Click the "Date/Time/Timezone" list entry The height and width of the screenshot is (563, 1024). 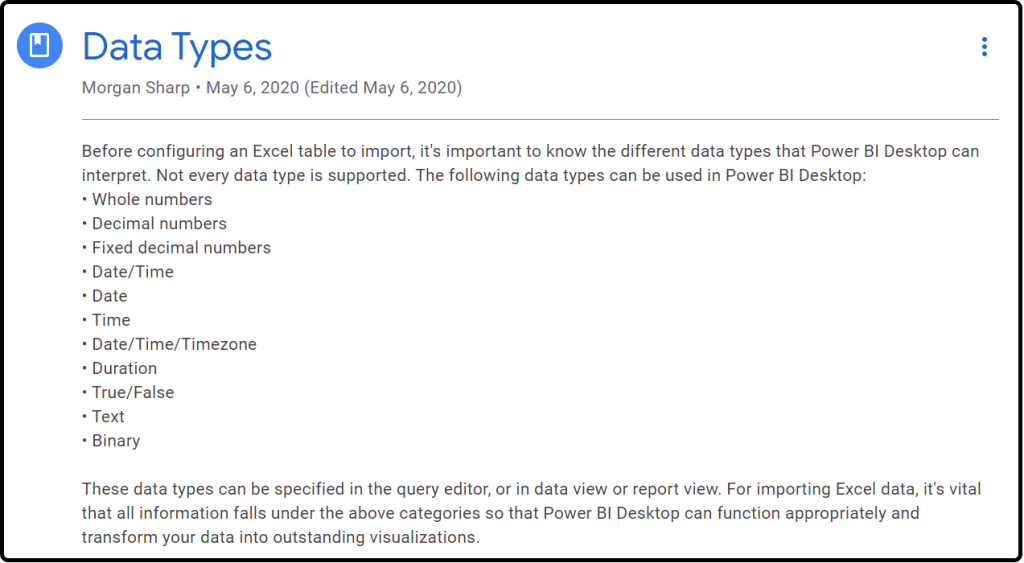(x=173, y=344)
